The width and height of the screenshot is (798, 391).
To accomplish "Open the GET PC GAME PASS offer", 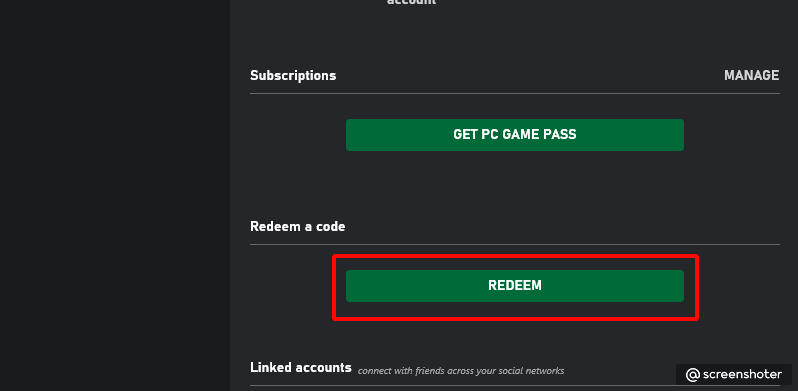I will (x=515, y=135).
